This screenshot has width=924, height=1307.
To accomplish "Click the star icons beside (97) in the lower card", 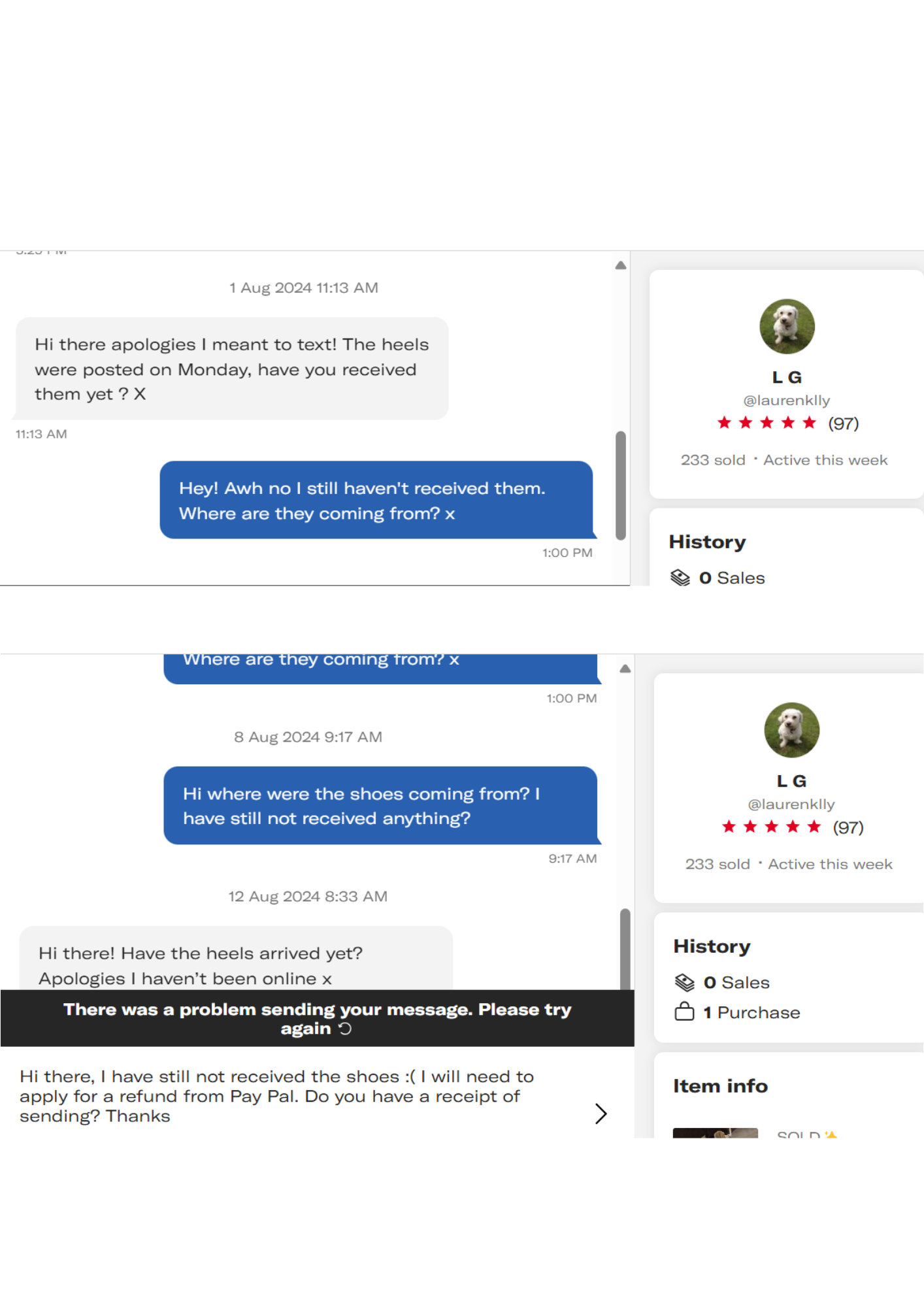I will tap(772, 826).
